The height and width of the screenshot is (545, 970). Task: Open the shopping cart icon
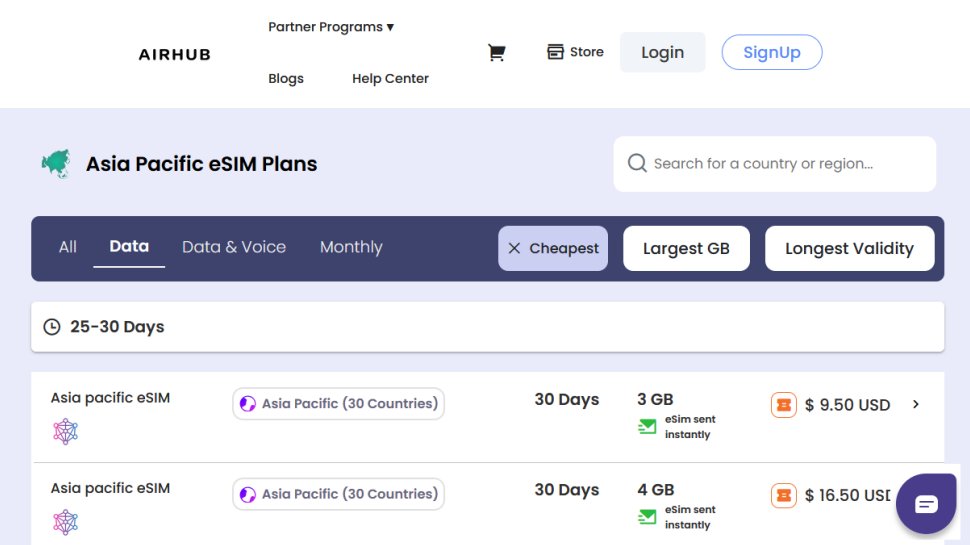(496, 53)
